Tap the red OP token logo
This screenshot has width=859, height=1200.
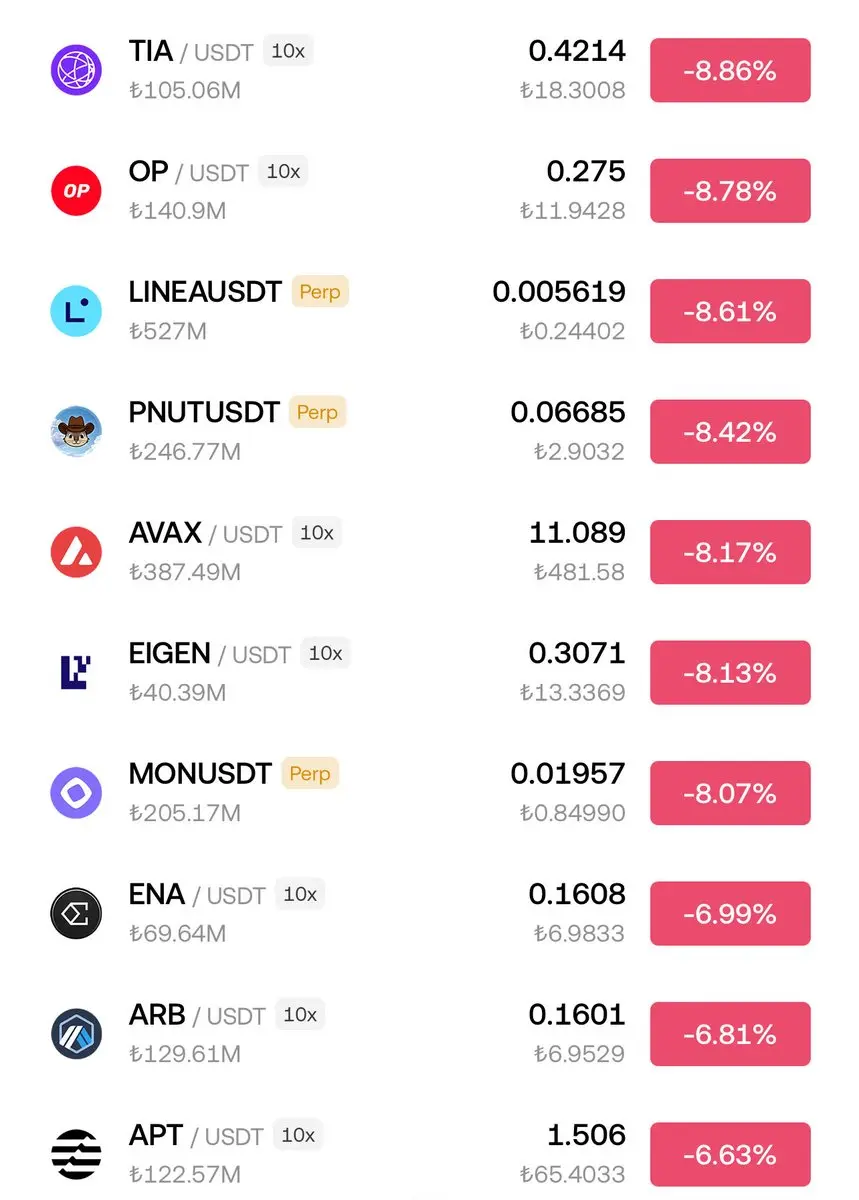(77, 190)
